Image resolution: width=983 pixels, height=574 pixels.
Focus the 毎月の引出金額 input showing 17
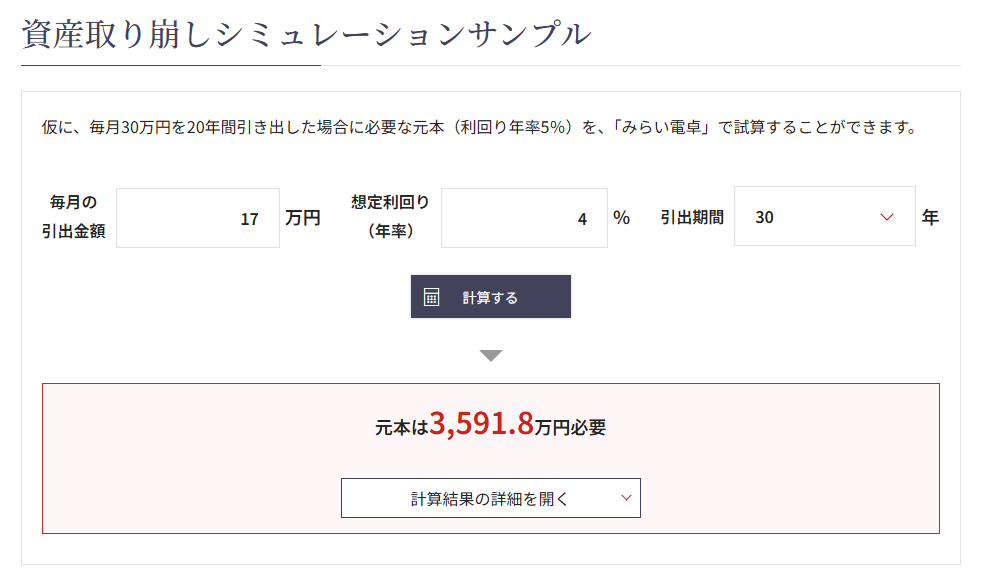(198, 218)
